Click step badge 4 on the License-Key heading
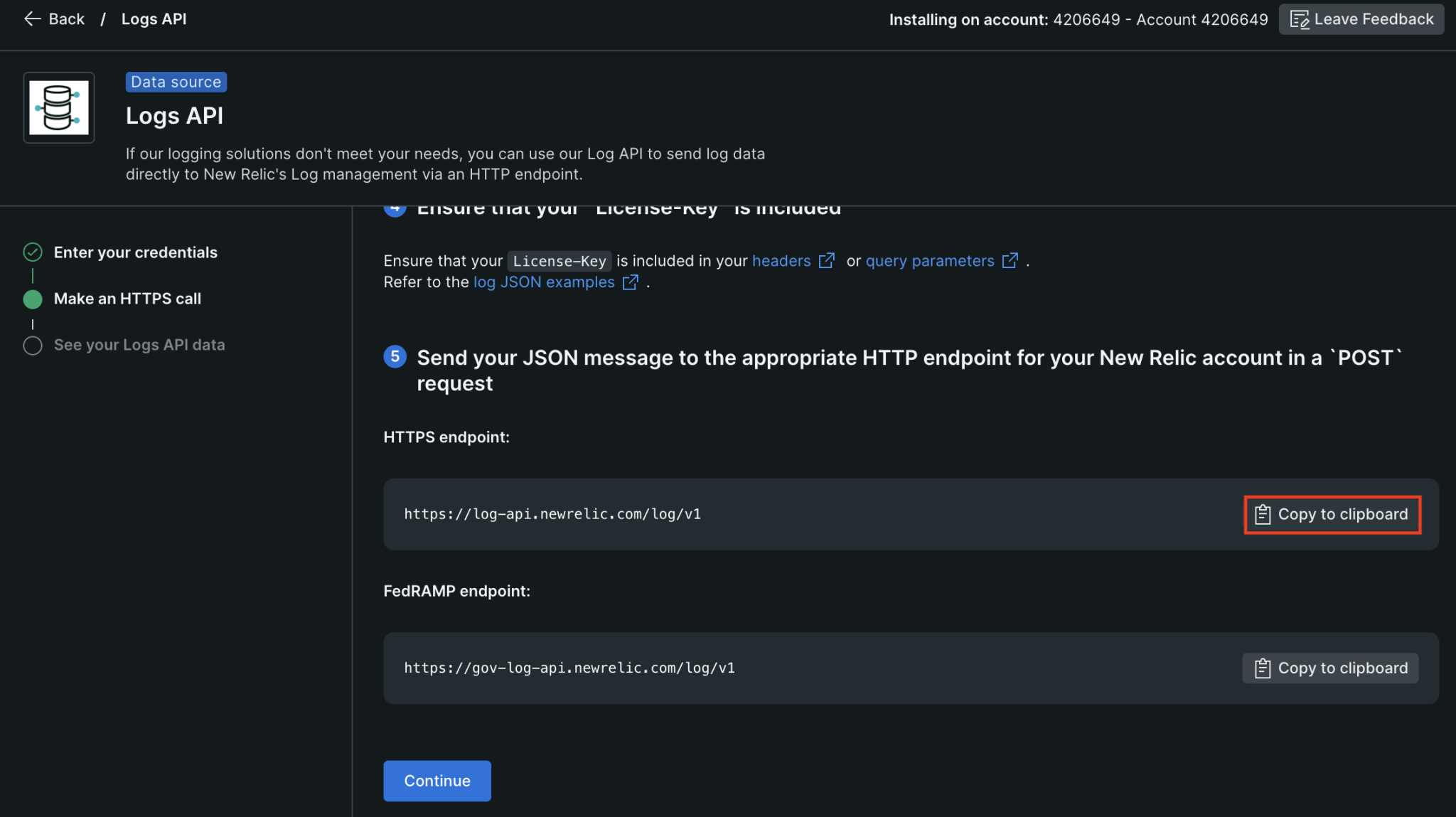This screenshot has width=1456, height=817. pyautogui.click(x=395, y=207)
